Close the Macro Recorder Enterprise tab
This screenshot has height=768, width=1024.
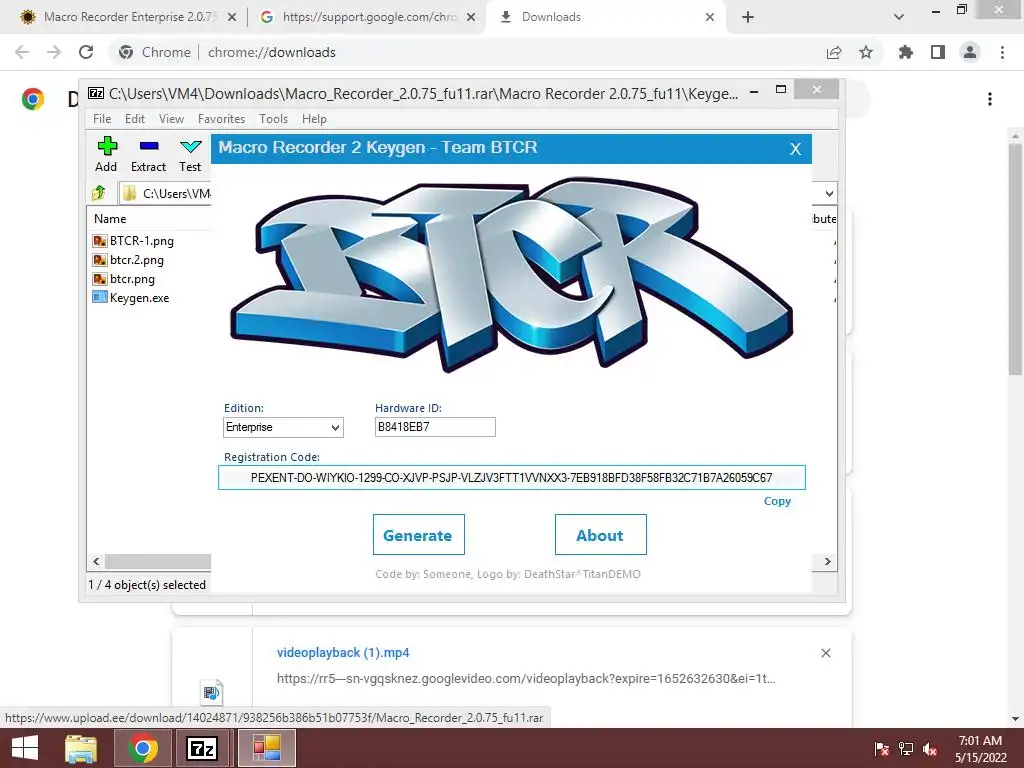[232, 17]
